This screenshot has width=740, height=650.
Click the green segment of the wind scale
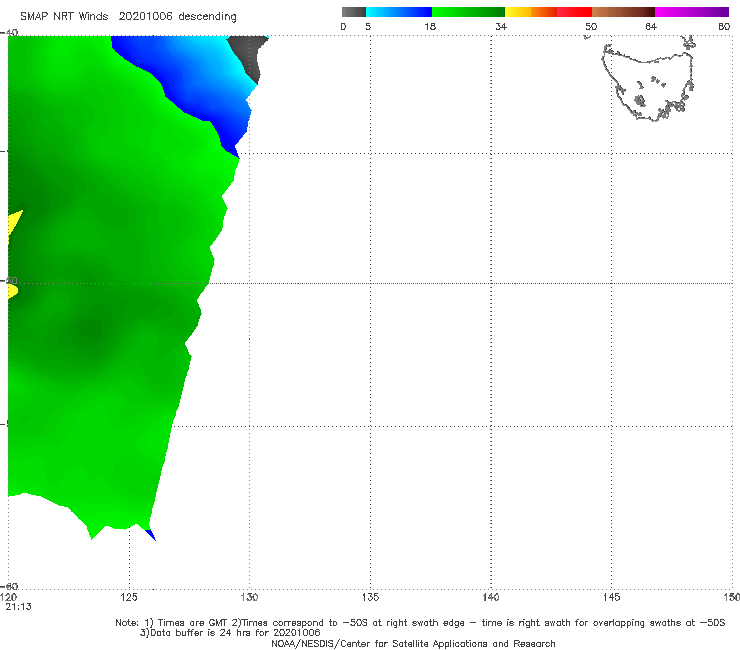click(x=468, y=12)
